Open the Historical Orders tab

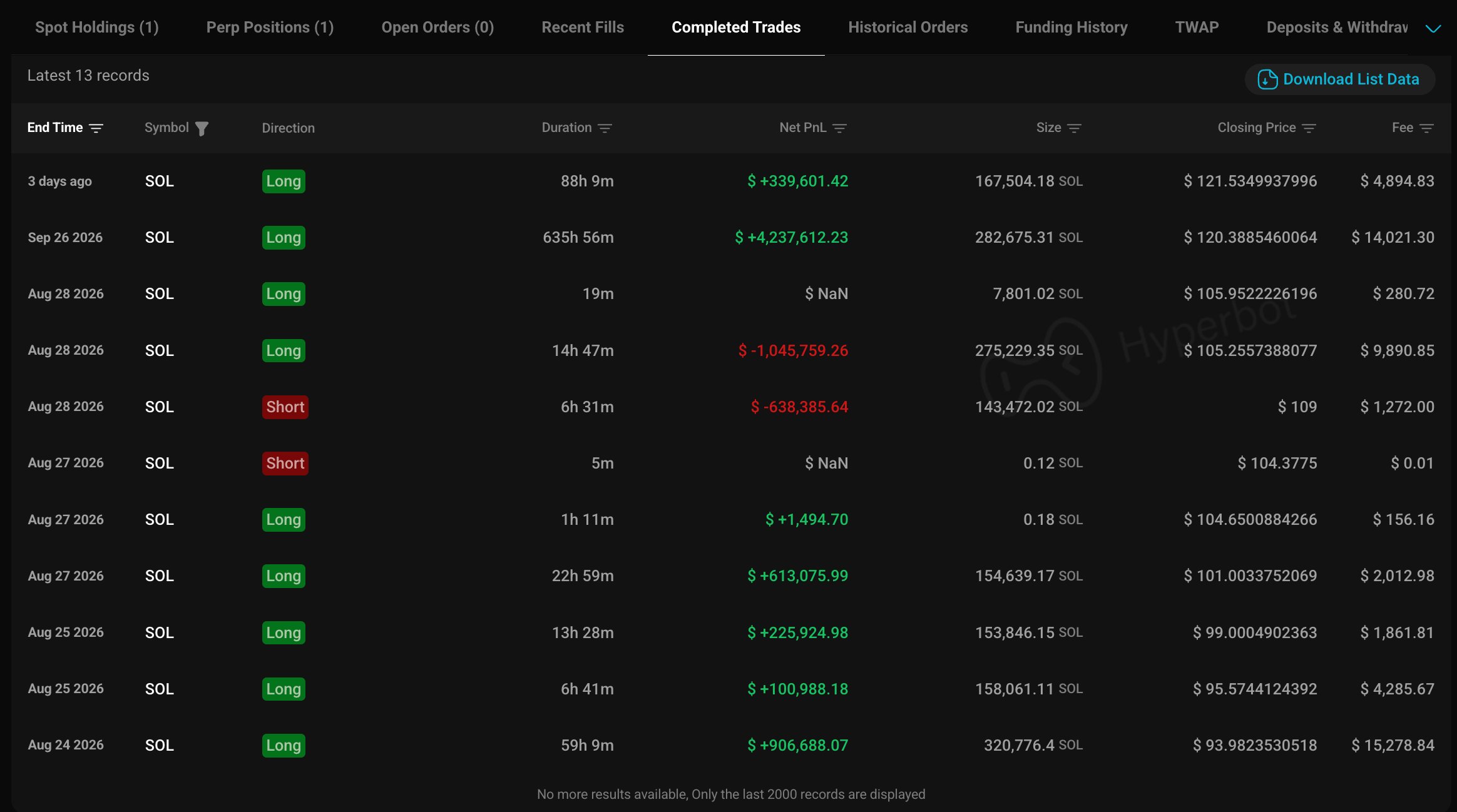tap(908, 28)
